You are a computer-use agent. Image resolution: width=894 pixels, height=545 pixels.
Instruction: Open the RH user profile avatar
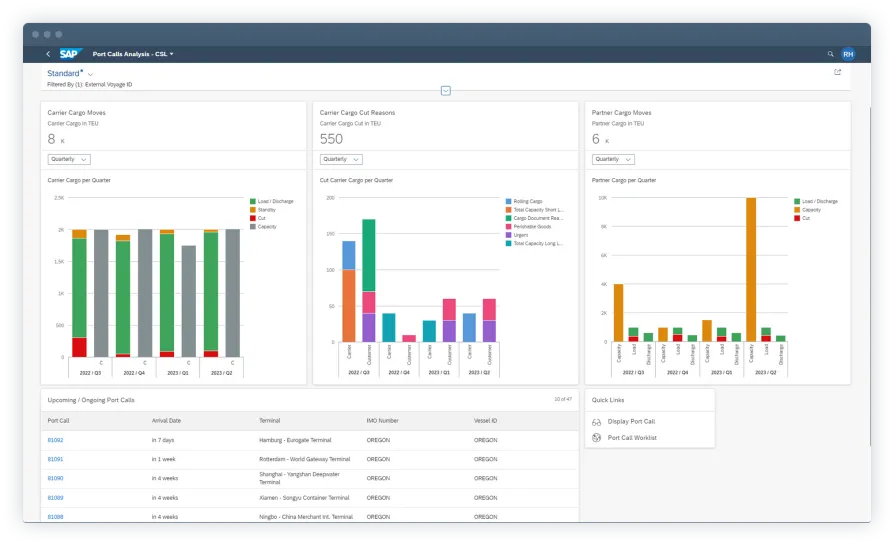[848, 54]
